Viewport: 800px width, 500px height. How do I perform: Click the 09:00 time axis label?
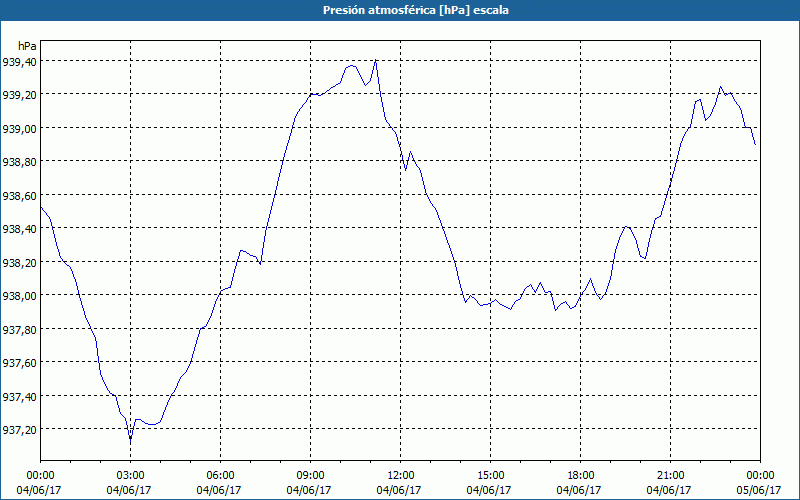310,476
